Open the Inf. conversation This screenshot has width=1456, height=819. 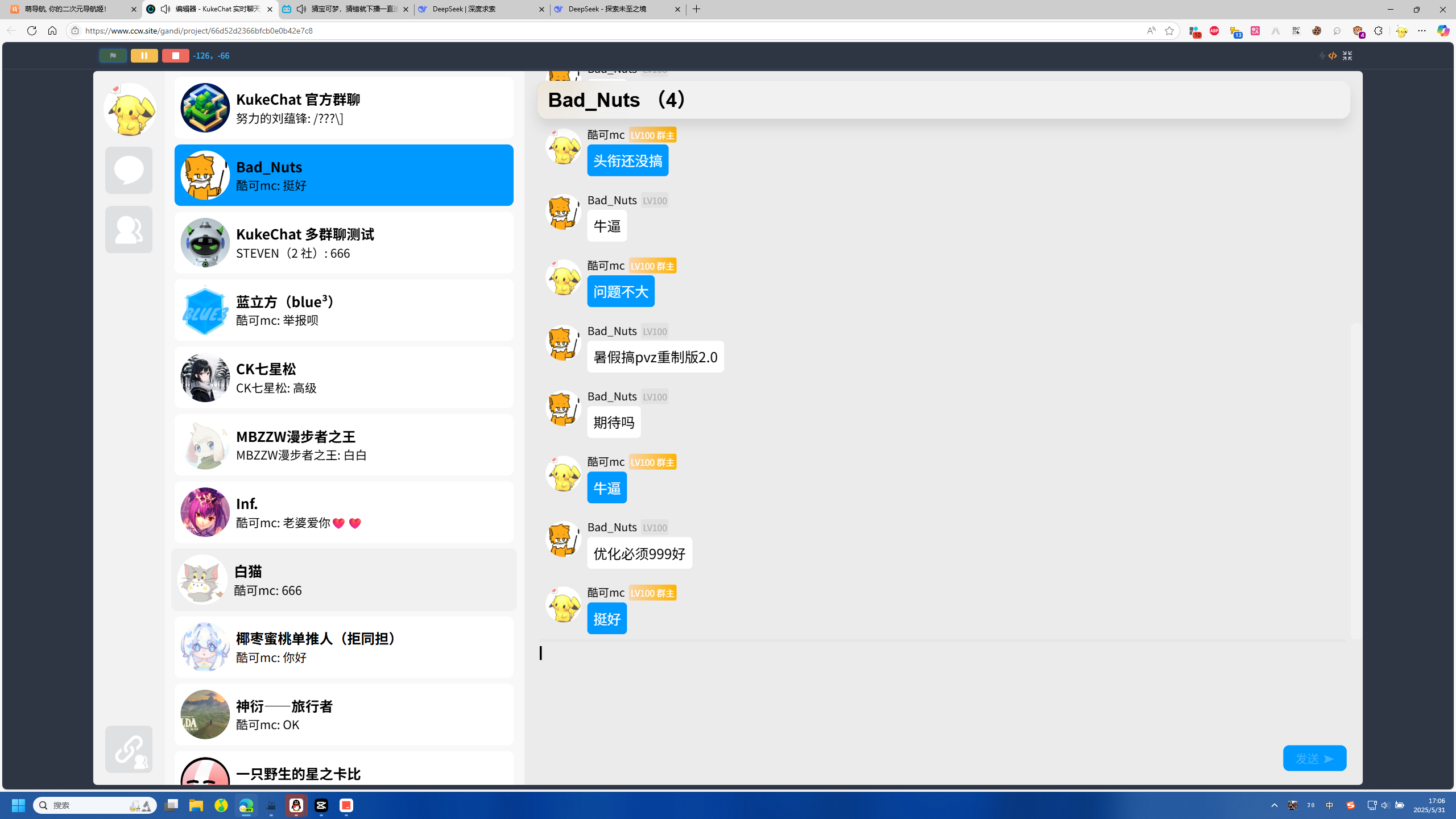[344, 512]
